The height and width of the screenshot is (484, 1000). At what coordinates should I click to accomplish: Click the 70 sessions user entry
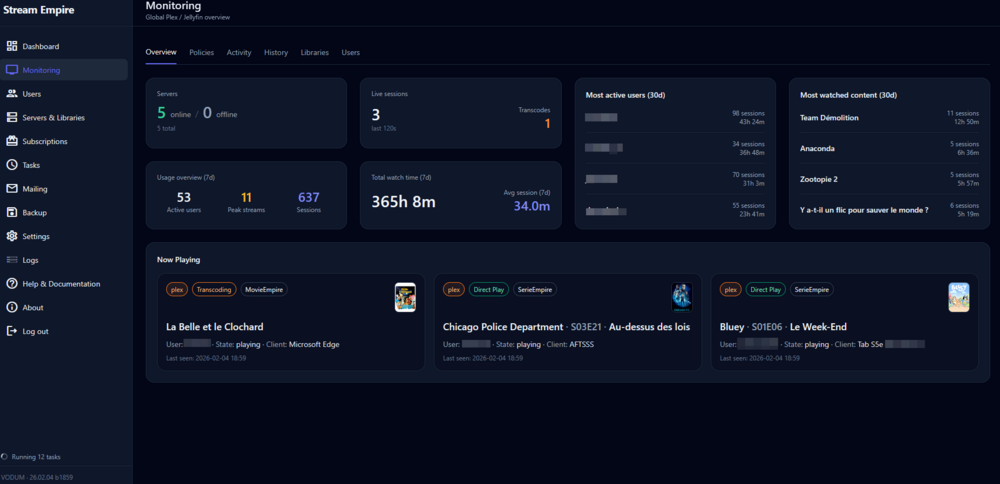point(675,179)
